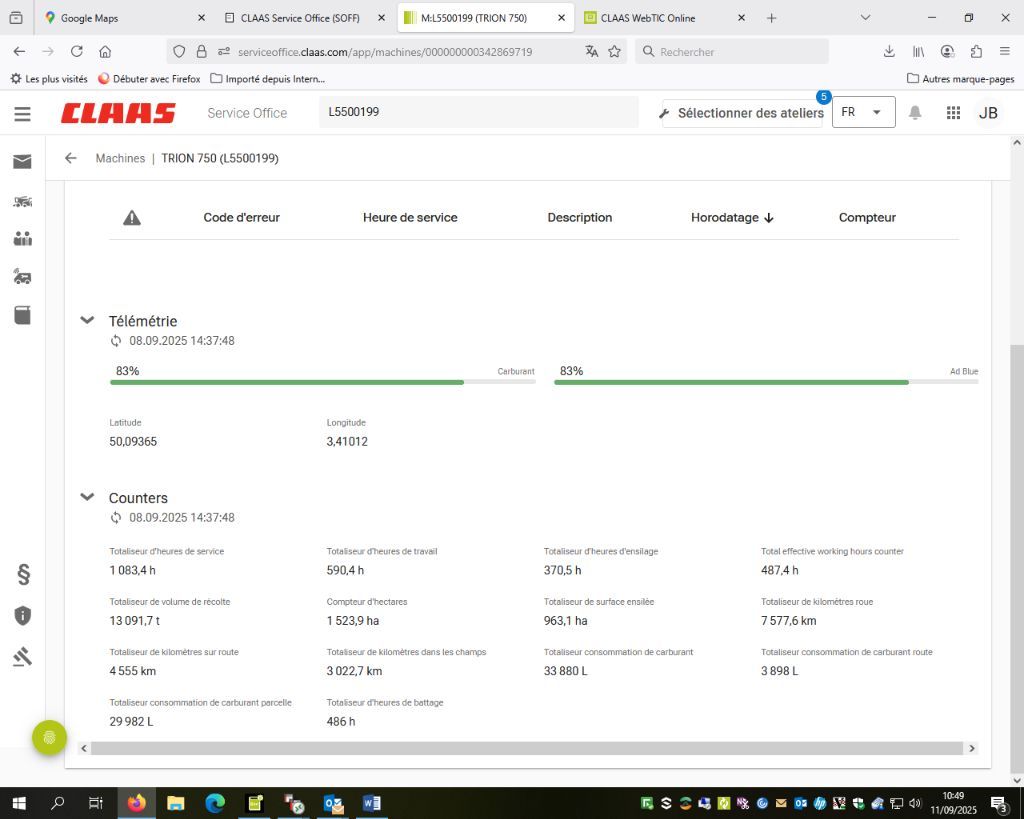Screen dimensions: 1024x819
Task: Click the Machines breadcrumb link
Action: click(x=120, y=158)
